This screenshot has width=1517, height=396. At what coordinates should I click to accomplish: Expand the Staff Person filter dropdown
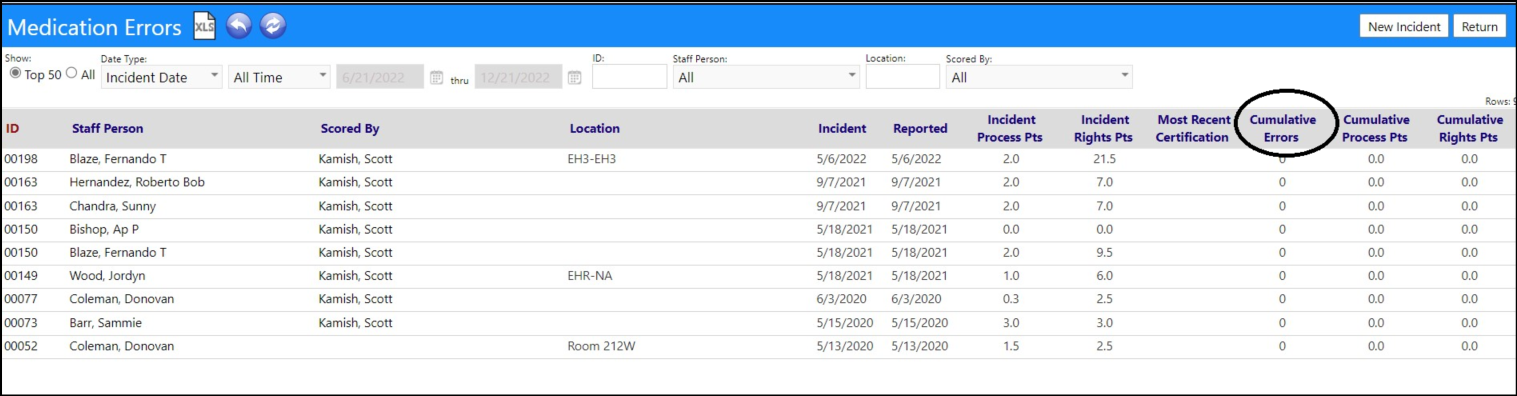[766, 77]
